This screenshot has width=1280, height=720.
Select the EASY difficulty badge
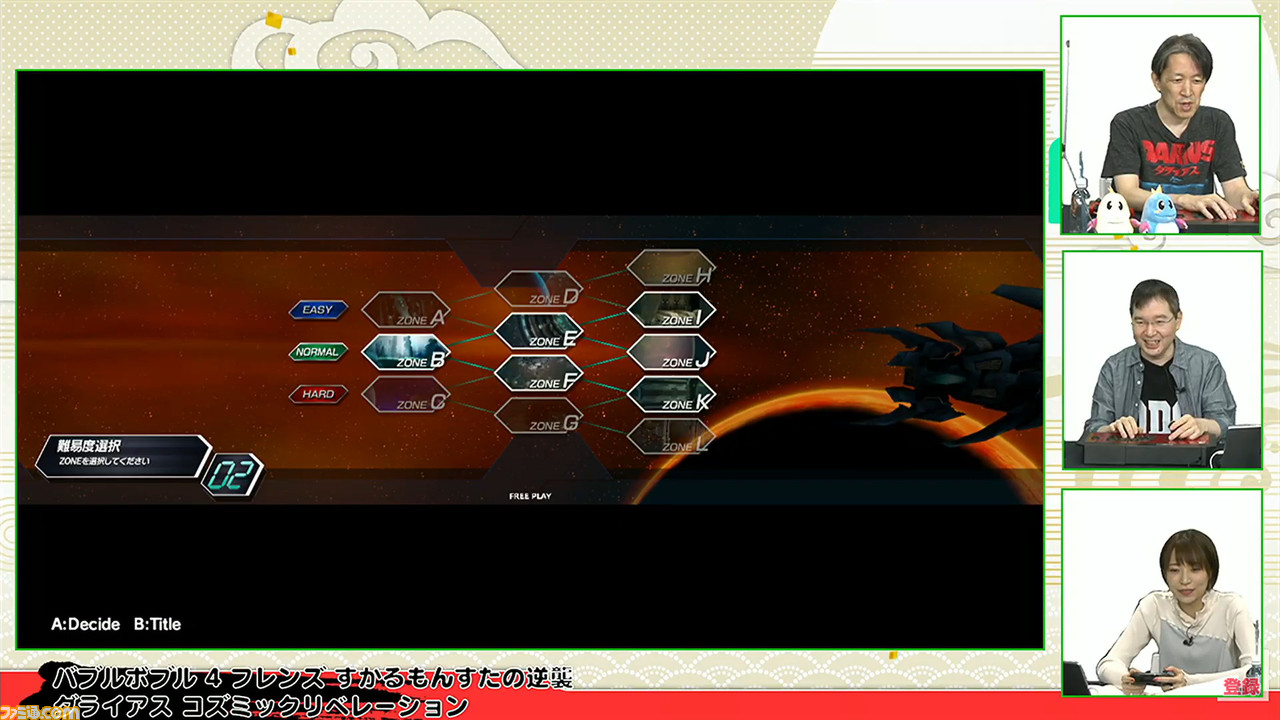318,310
